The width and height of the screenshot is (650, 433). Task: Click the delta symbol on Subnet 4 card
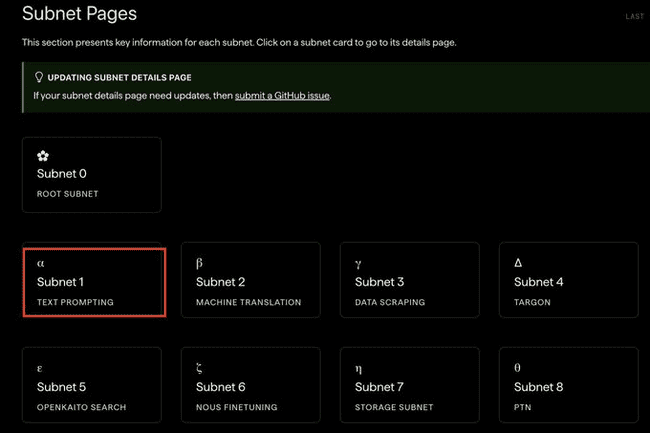[518, 263]
